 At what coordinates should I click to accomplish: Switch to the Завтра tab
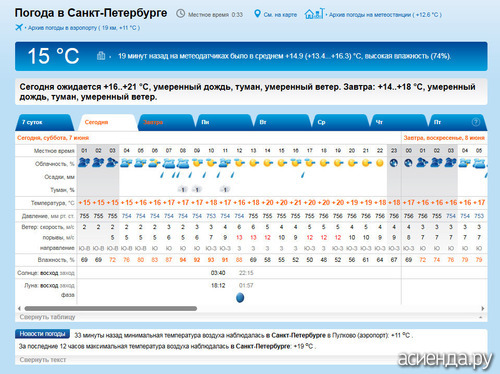pyautogui.click(x=165, y=122)
